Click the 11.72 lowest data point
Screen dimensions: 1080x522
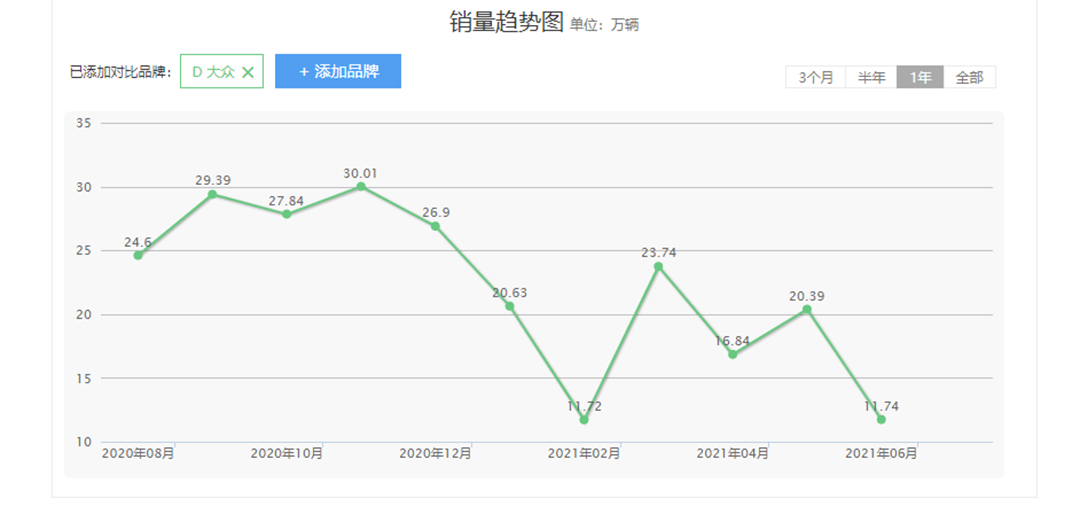tap(584, 420)
